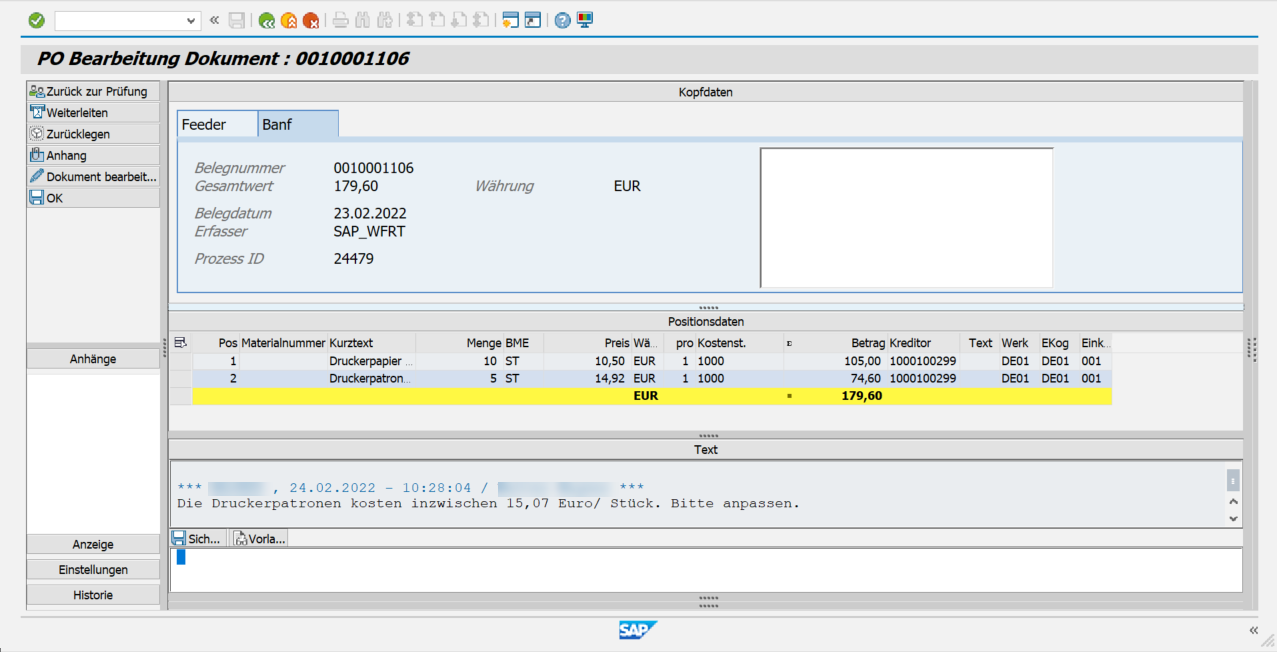The height and width of the screenshot is (652, 1277).
Task: Go back using the green arrow icon
Action: pyautogui.click(x=267, y=19)
